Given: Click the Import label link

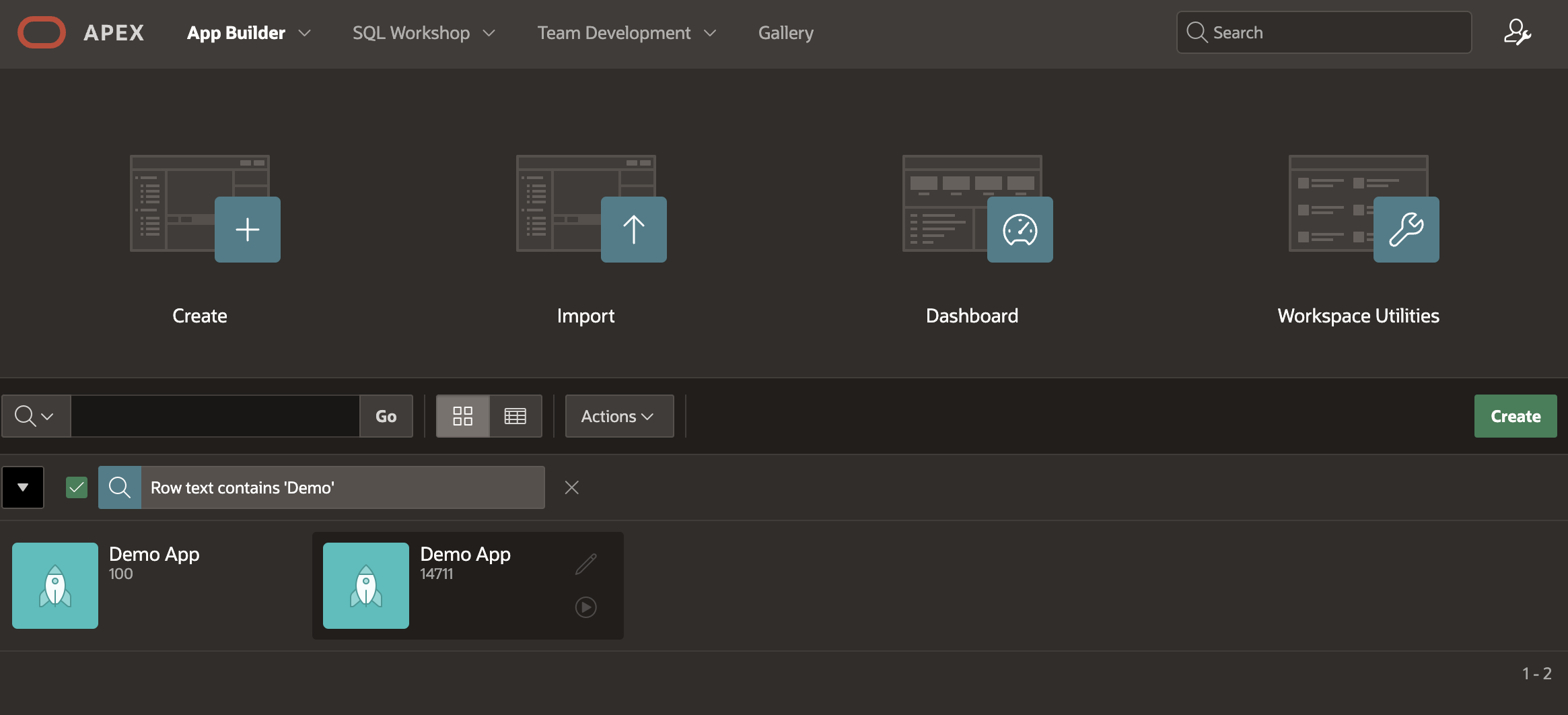Looking at the screenshot, I should tap(586, 316).
